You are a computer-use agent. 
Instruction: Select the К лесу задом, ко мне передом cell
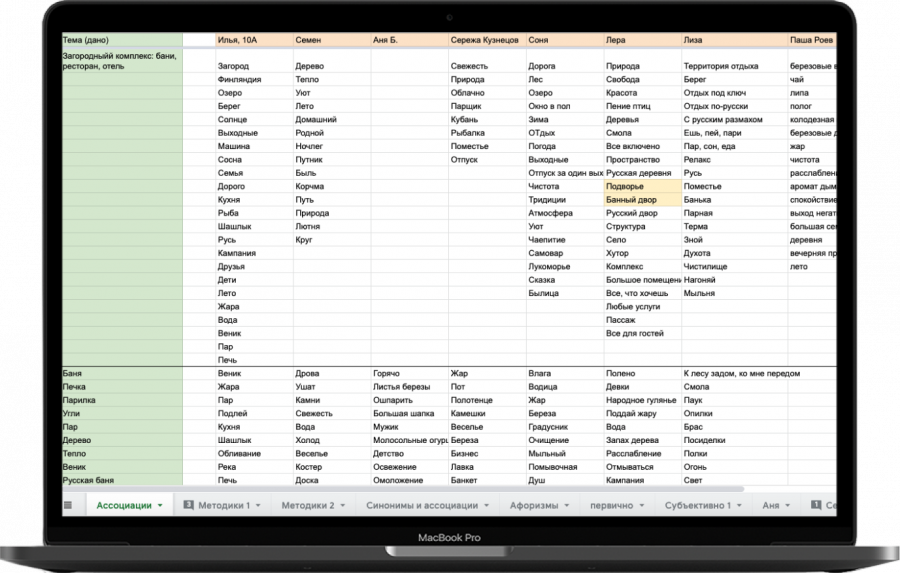[x=742, y=373]
